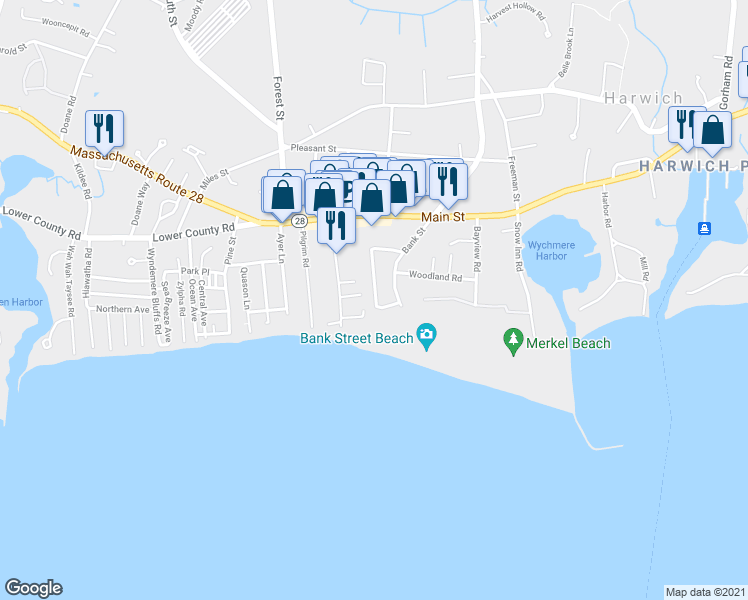Click the shopping bag marker in Harwich Port

[x=712, y=130]
